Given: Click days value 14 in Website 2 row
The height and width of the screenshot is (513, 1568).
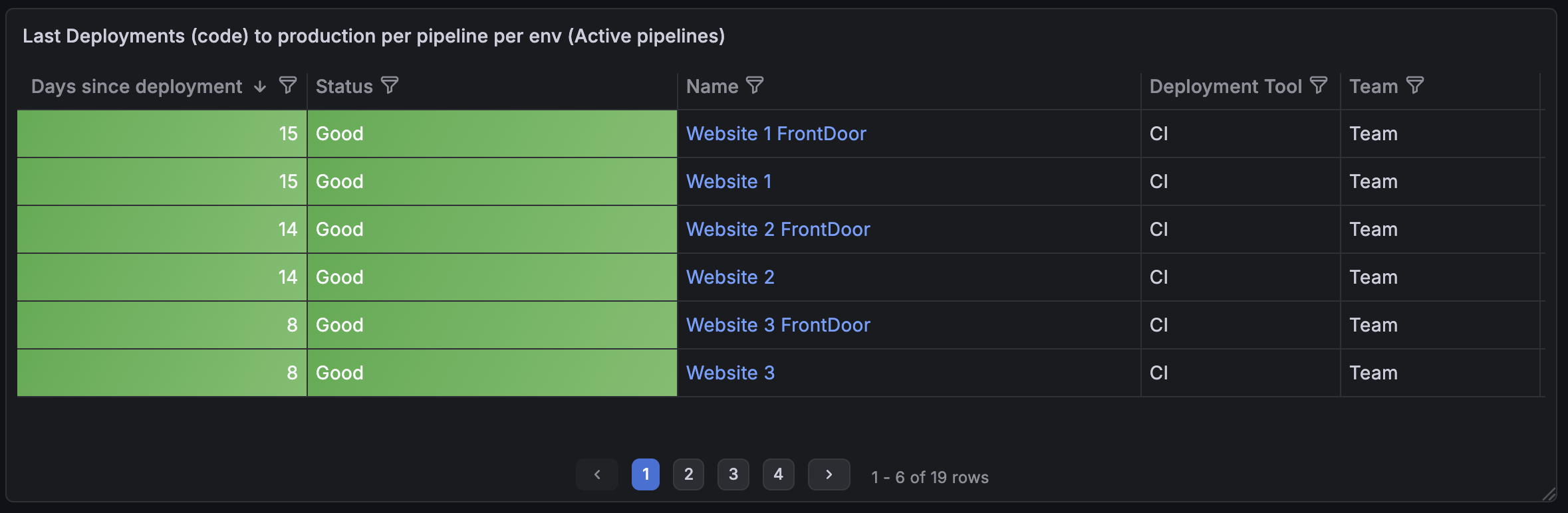Looking at the screenshot, I should click(162, 277).
